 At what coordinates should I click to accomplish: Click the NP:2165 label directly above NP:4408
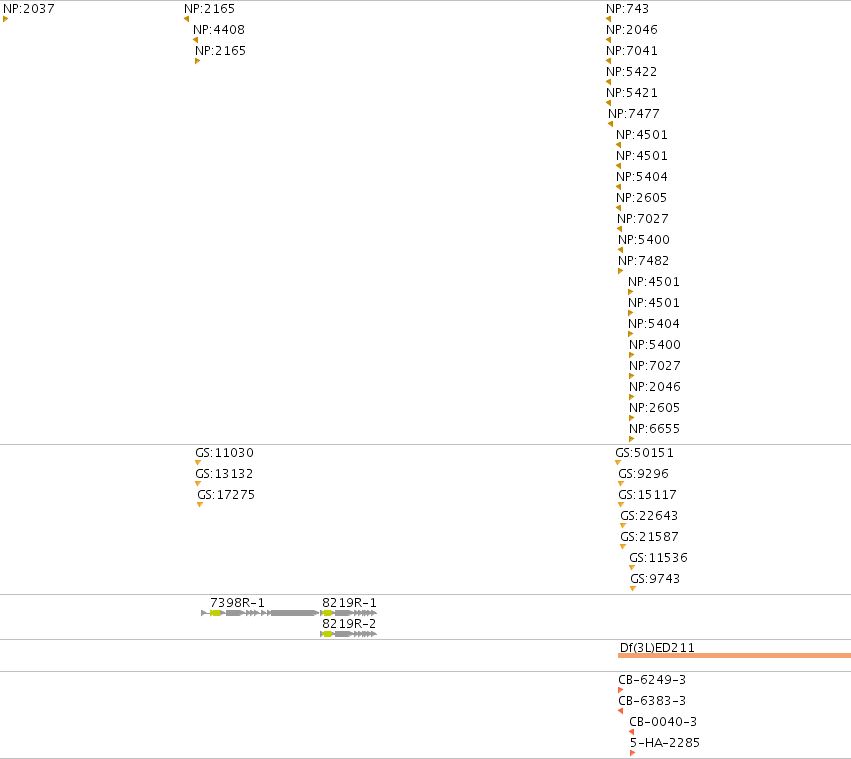point(209,9)
